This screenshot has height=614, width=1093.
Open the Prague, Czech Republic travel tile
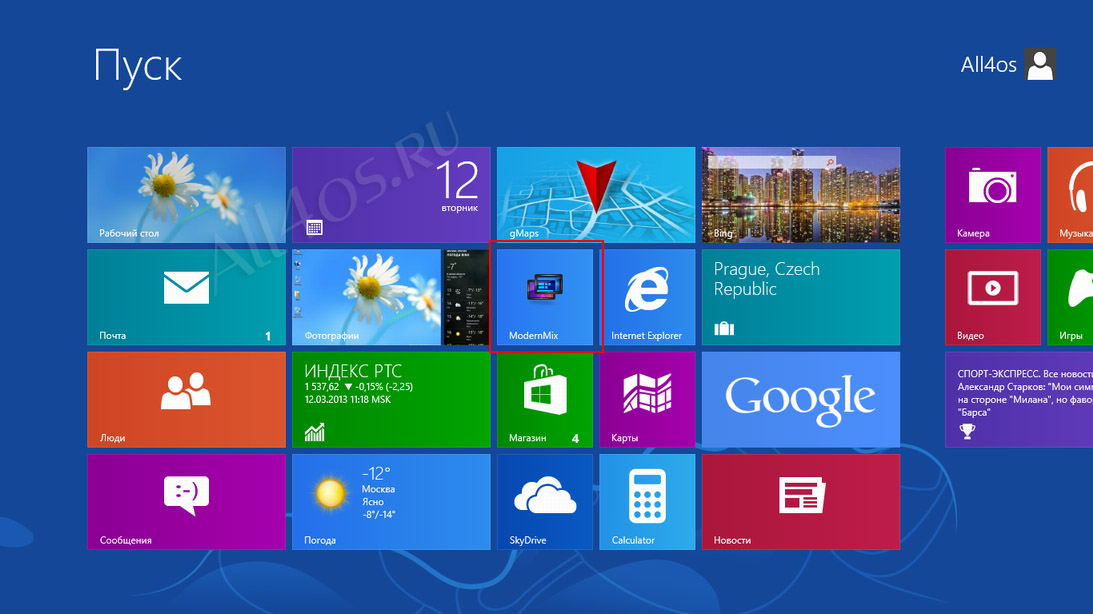pyautogui.click(x=801, y=297)
